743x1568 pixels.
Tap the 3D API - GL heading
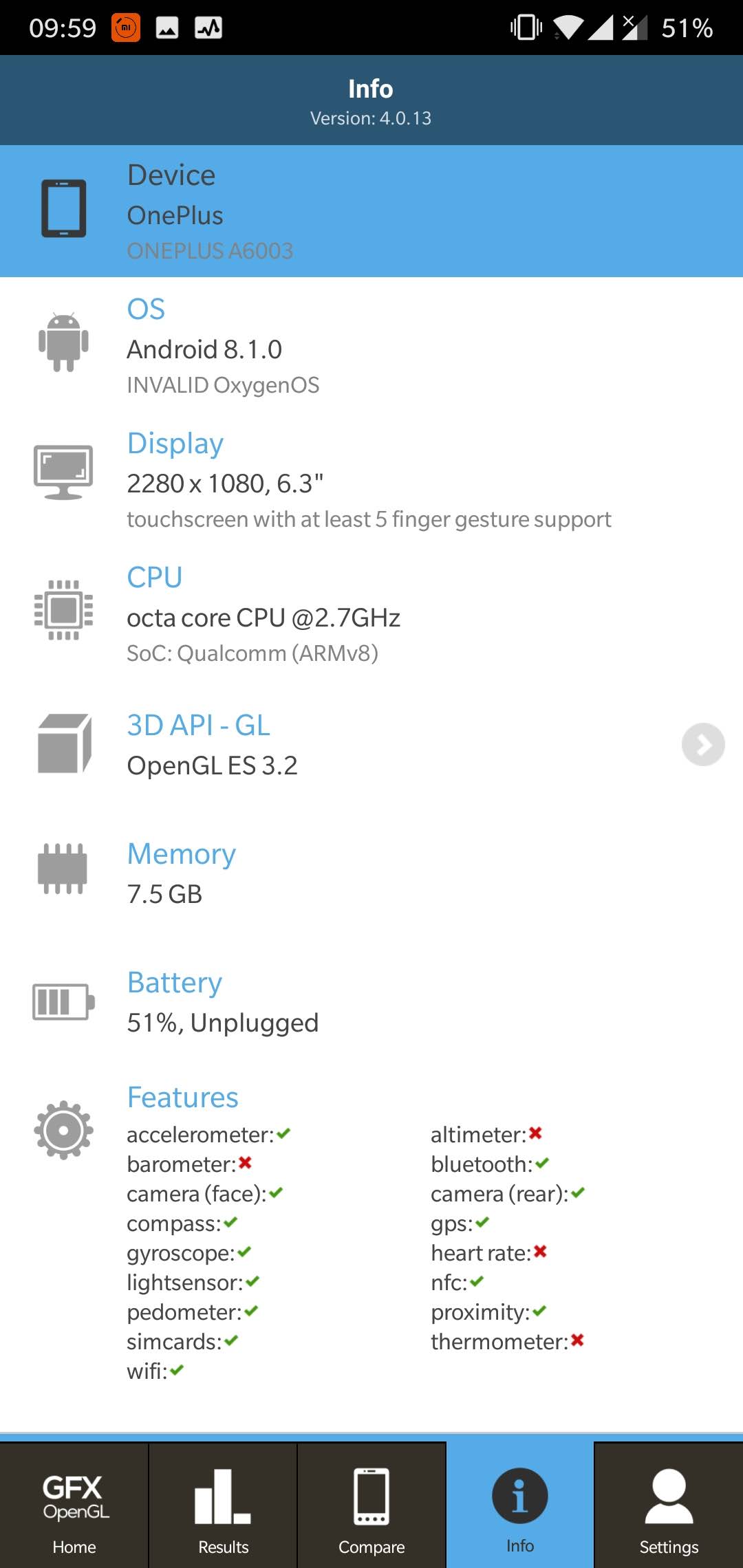click(x=199, y=726)
